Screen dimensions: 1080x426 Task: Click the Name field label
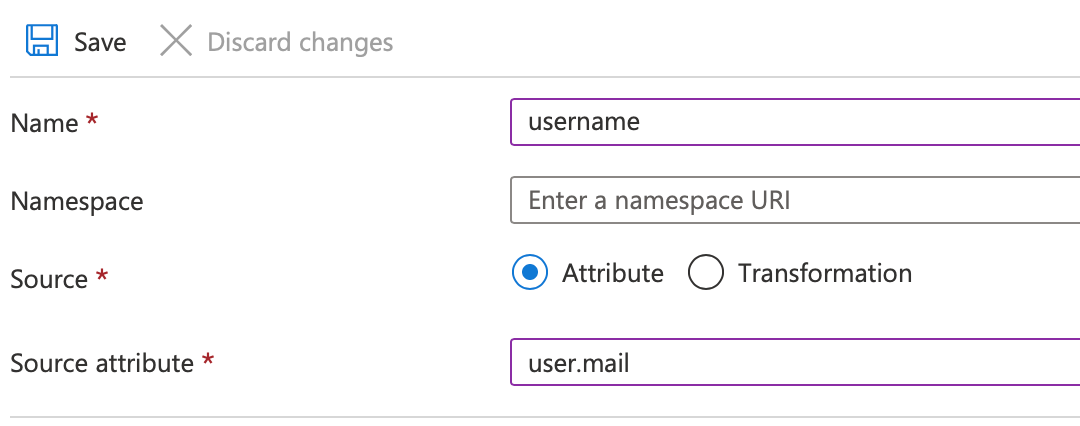(x=44, y=123)
